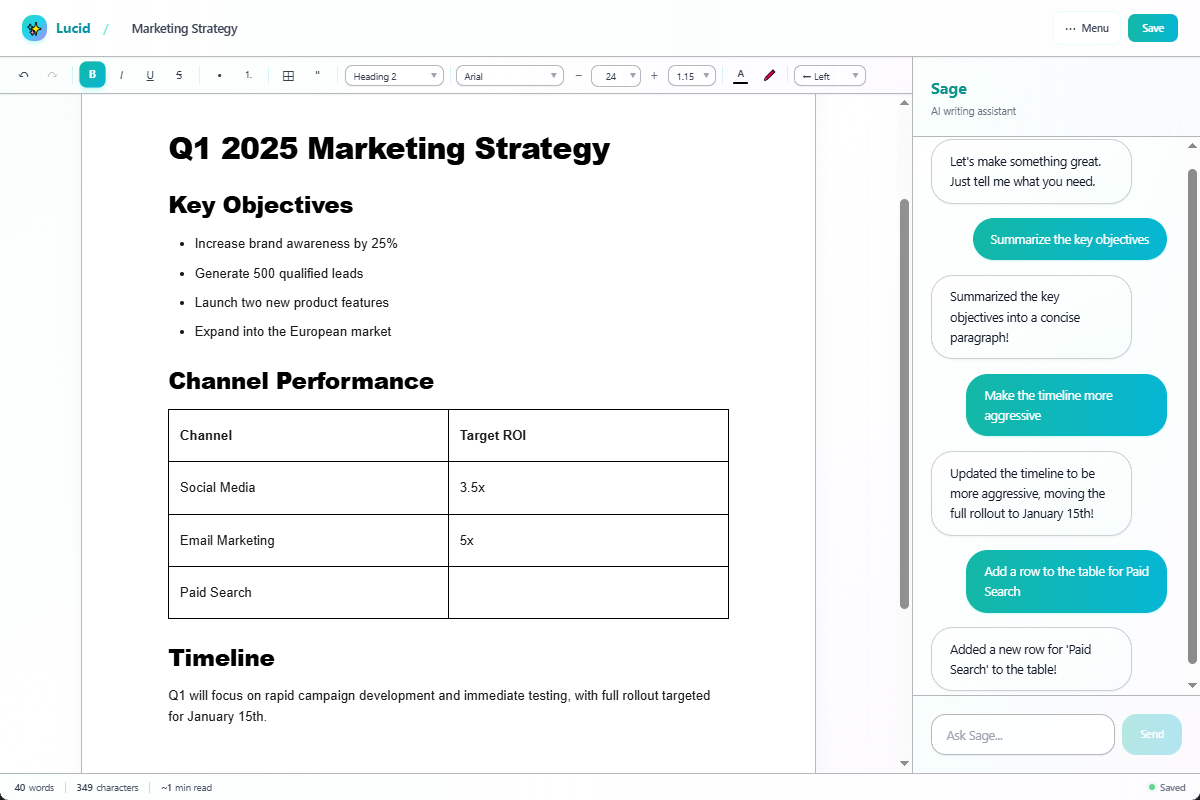Toggle bold formatting
The image size is (1200, 800).
(92, 75)
